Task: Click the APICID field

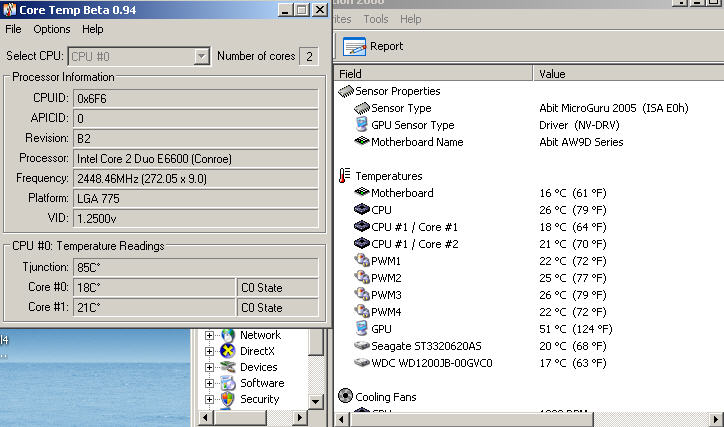Action: (x=196, y=119)
